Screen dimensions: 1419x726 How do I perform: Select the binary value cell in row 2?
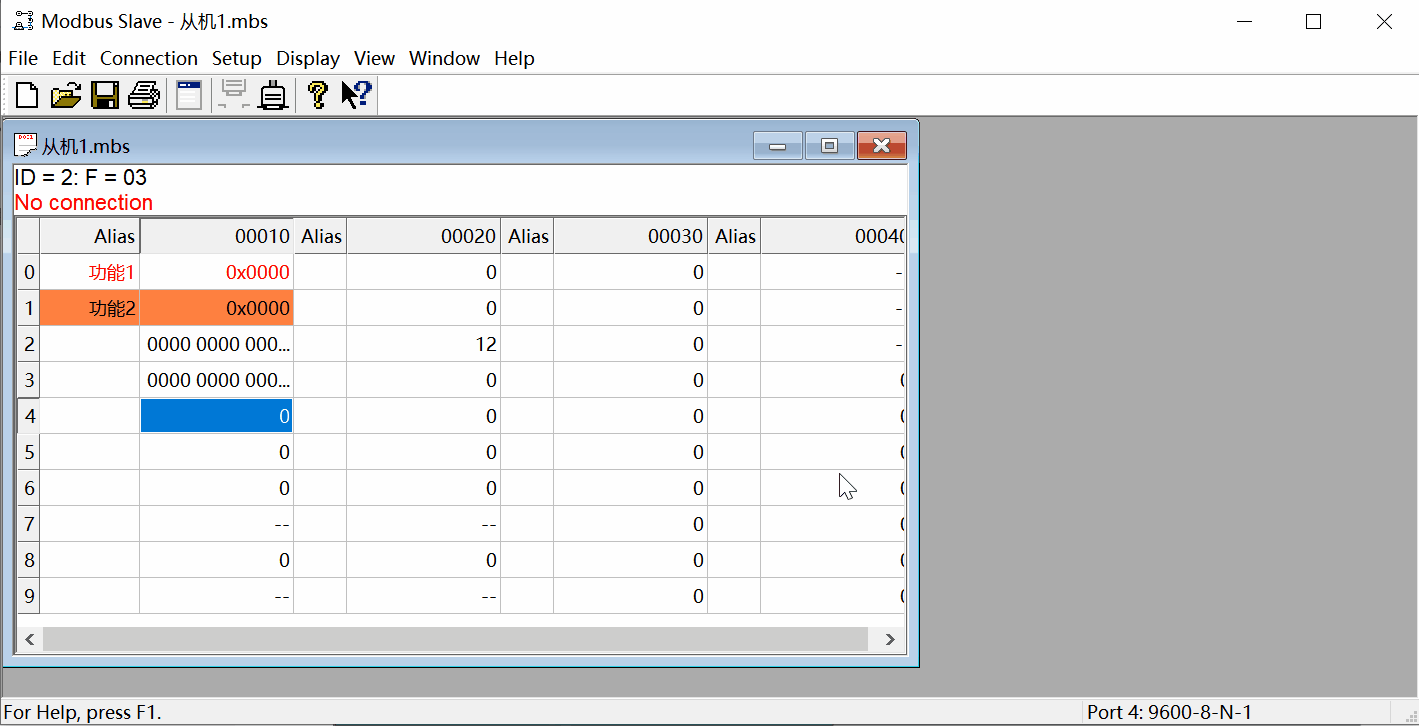point(217,344)
